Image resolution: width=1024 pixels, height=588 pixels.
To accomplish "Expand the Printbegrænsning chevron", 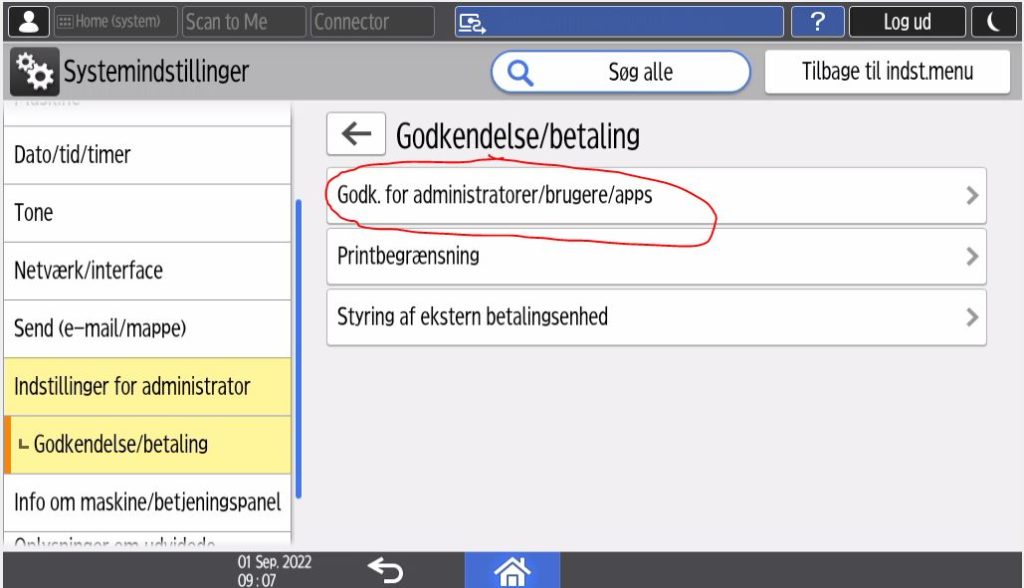I will pyautogui.click(x=972, y=256).
